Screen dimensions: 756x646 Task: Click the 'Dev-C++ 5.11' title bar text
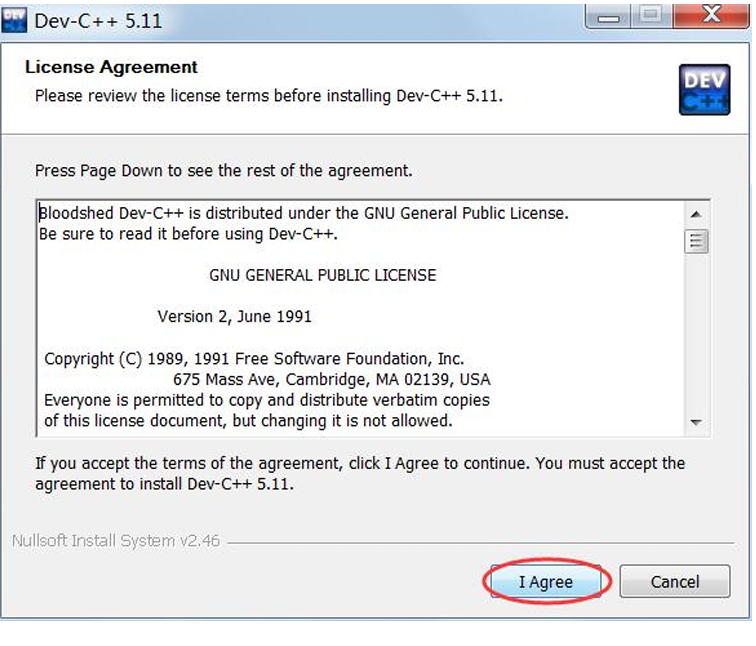tap(98, 19)
